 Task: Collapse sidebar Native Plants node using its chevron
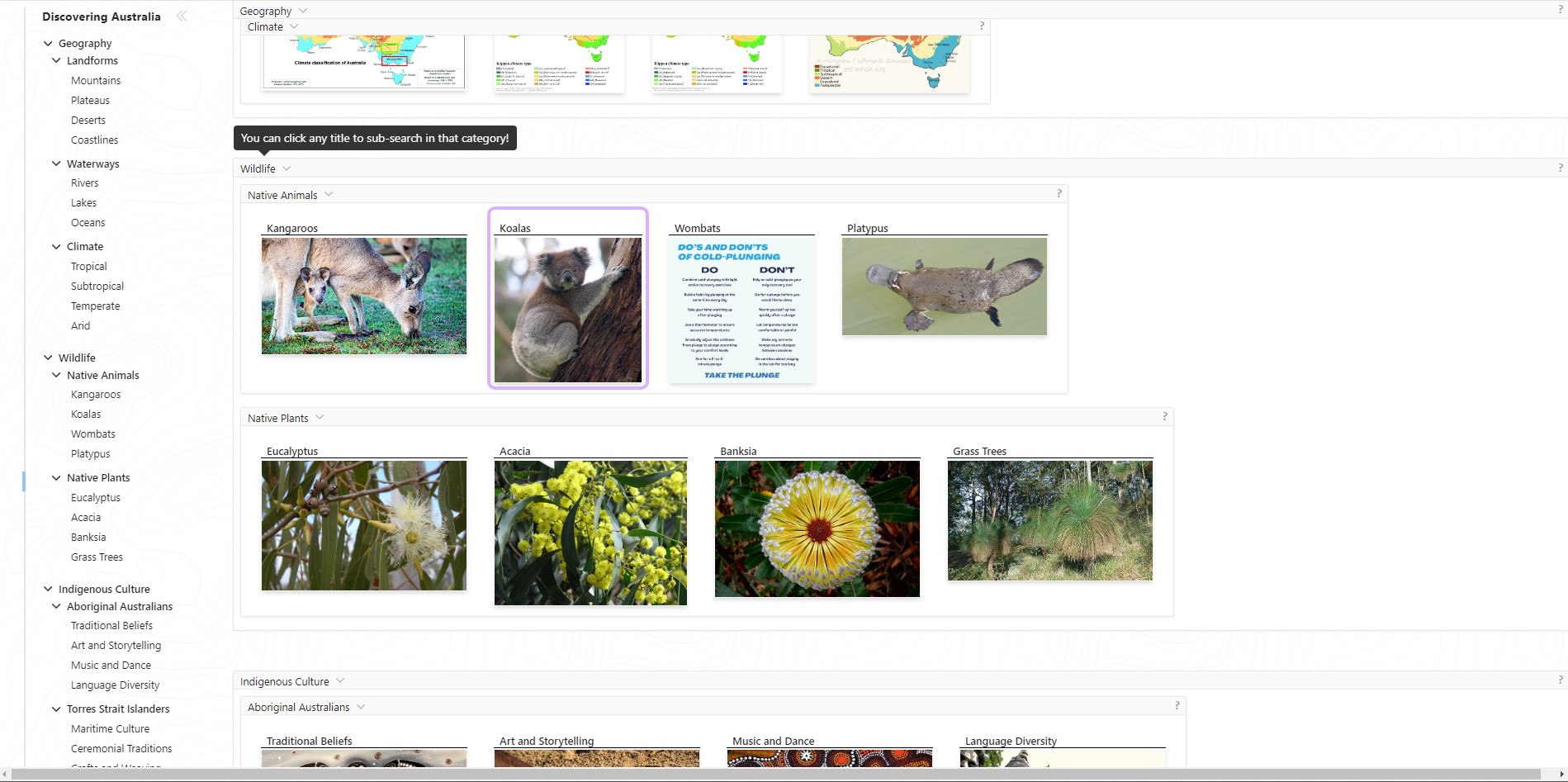click(56, 477)
